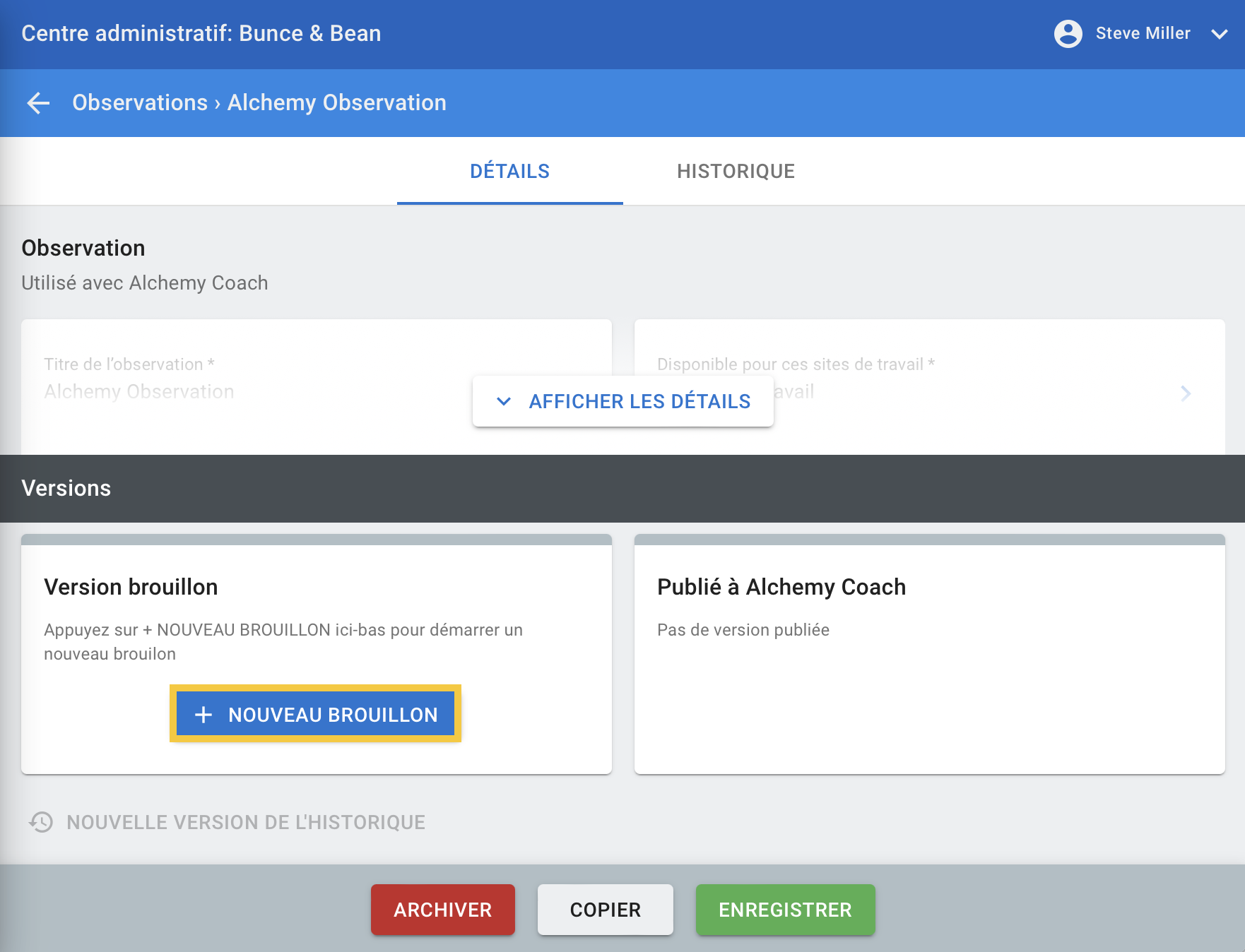Switch to the Détails tab

click(509, 172)
